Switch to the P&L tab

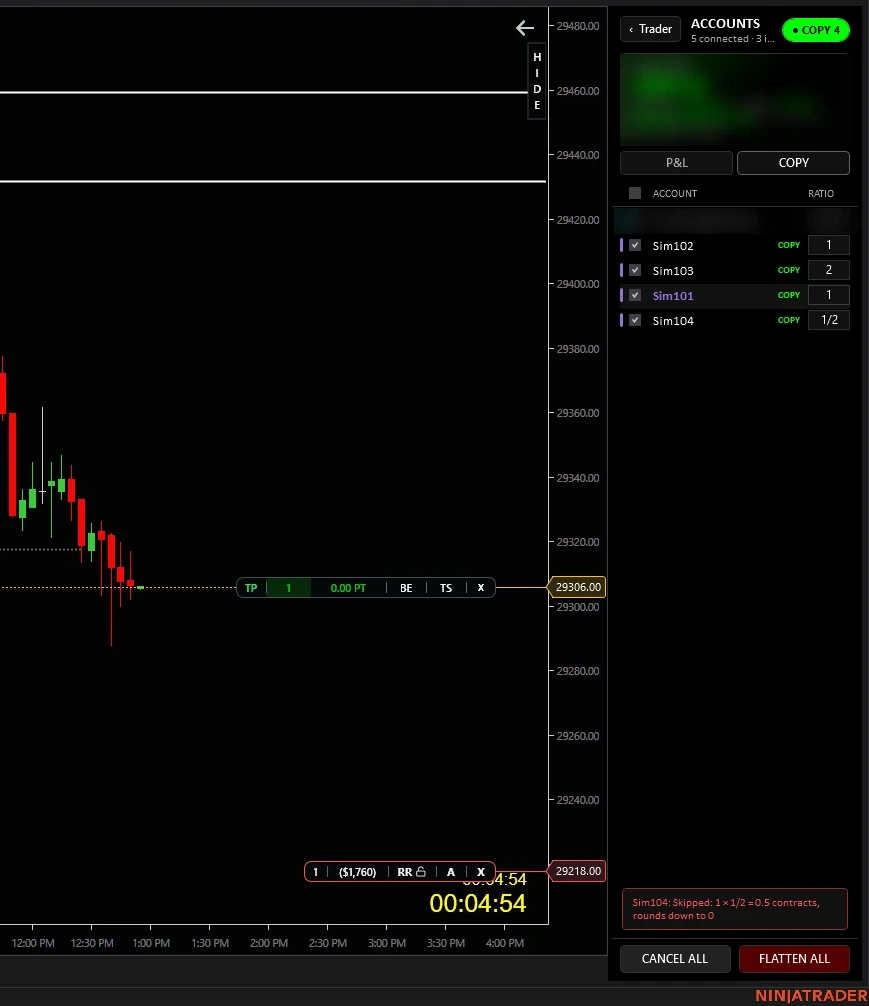[676, 163]
